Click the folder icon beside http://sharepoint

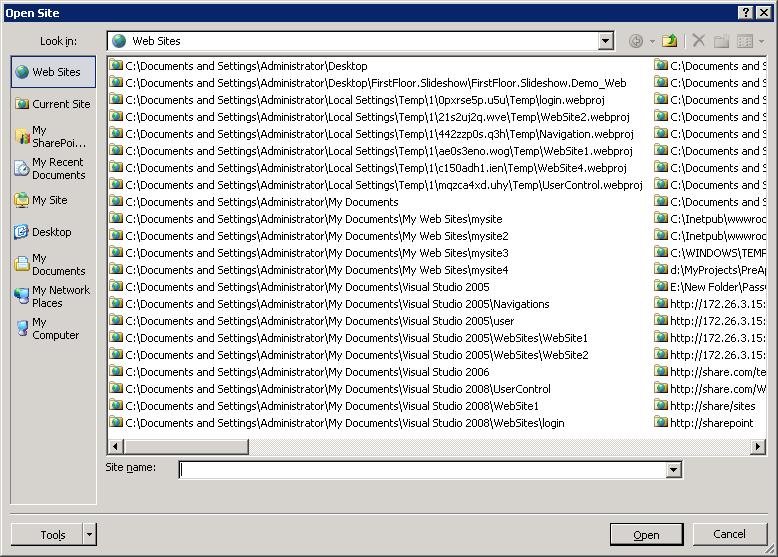tap(661, 422)
